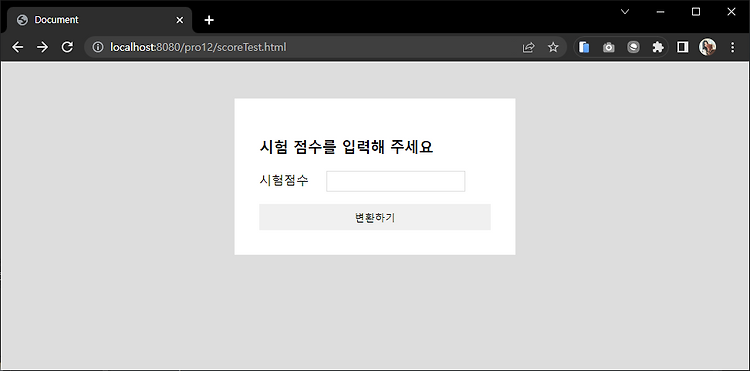Minimize the Chrome window
This screenshot has width=750, height=371.
[661, 12]
